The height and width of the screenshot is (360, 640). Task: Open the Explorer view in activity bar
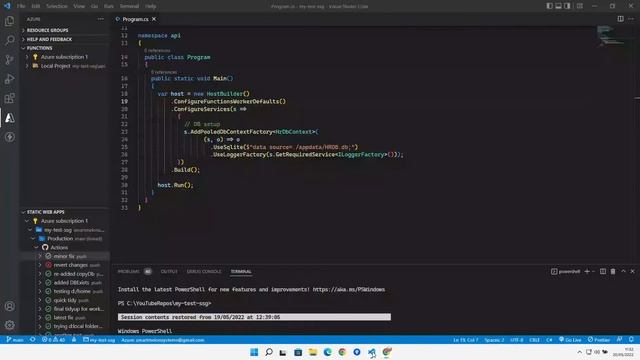(x=9, y=21)
